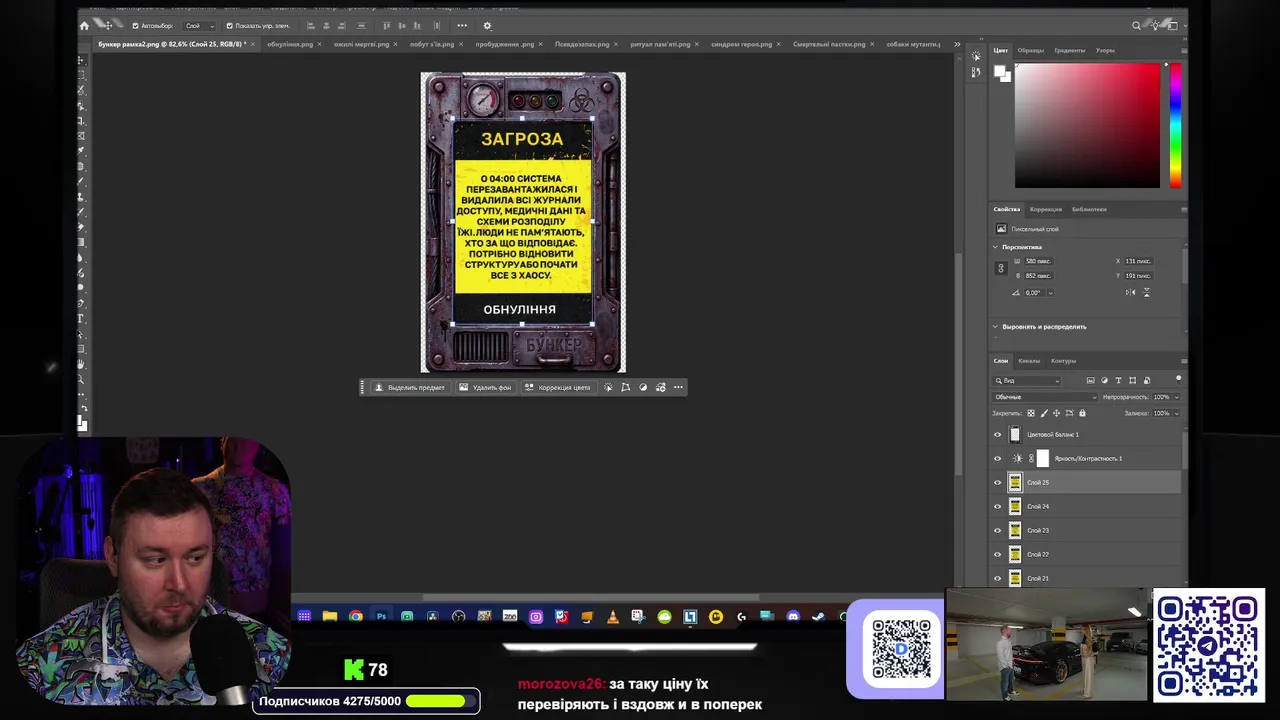Open the Заливка fill dropdown arrow
1280x720 pixels.
pos(1176,413)
